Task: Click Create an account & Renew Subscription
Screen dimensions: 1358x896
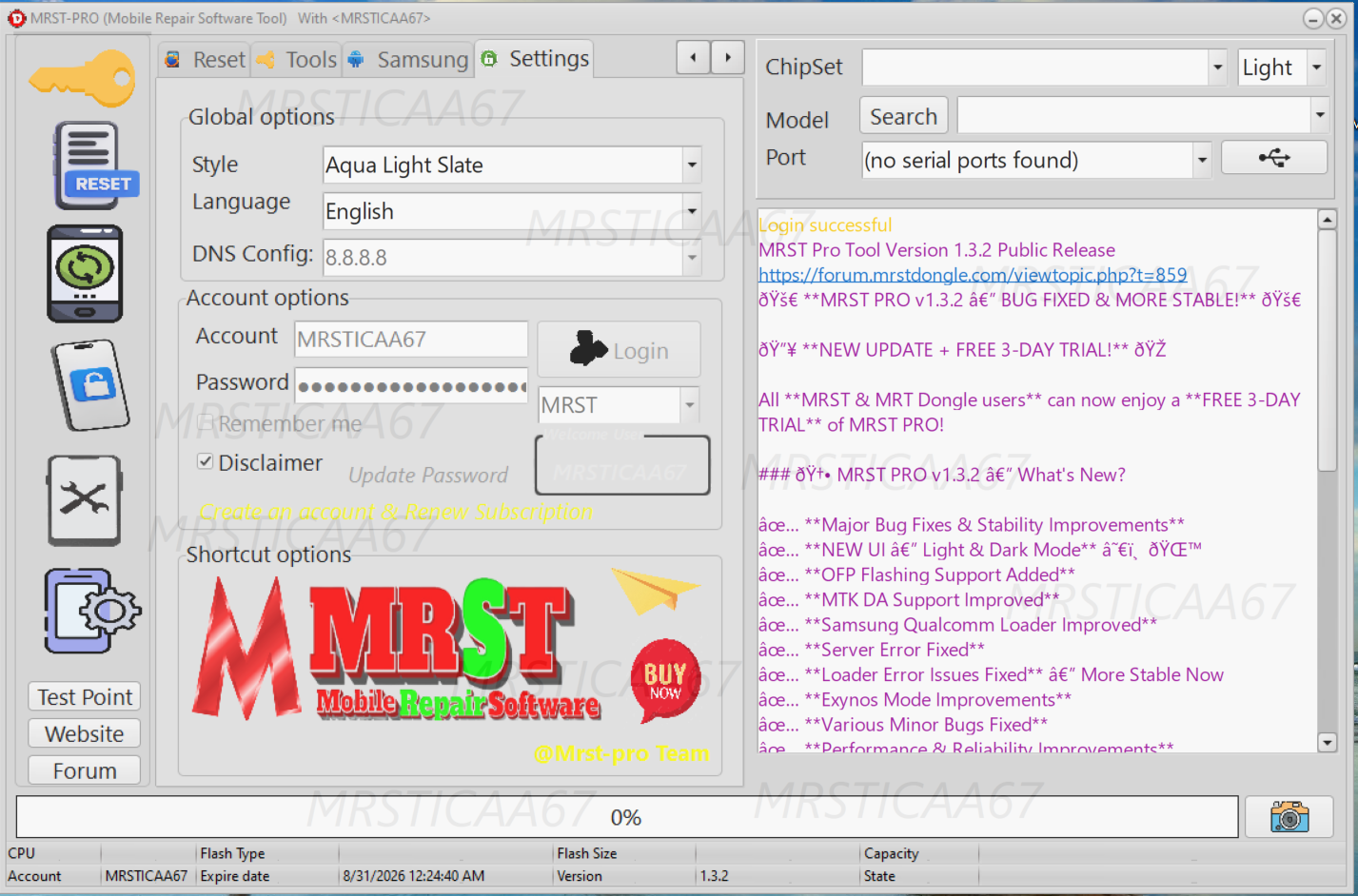Action: pyautogui.click(x=396, y=512)
